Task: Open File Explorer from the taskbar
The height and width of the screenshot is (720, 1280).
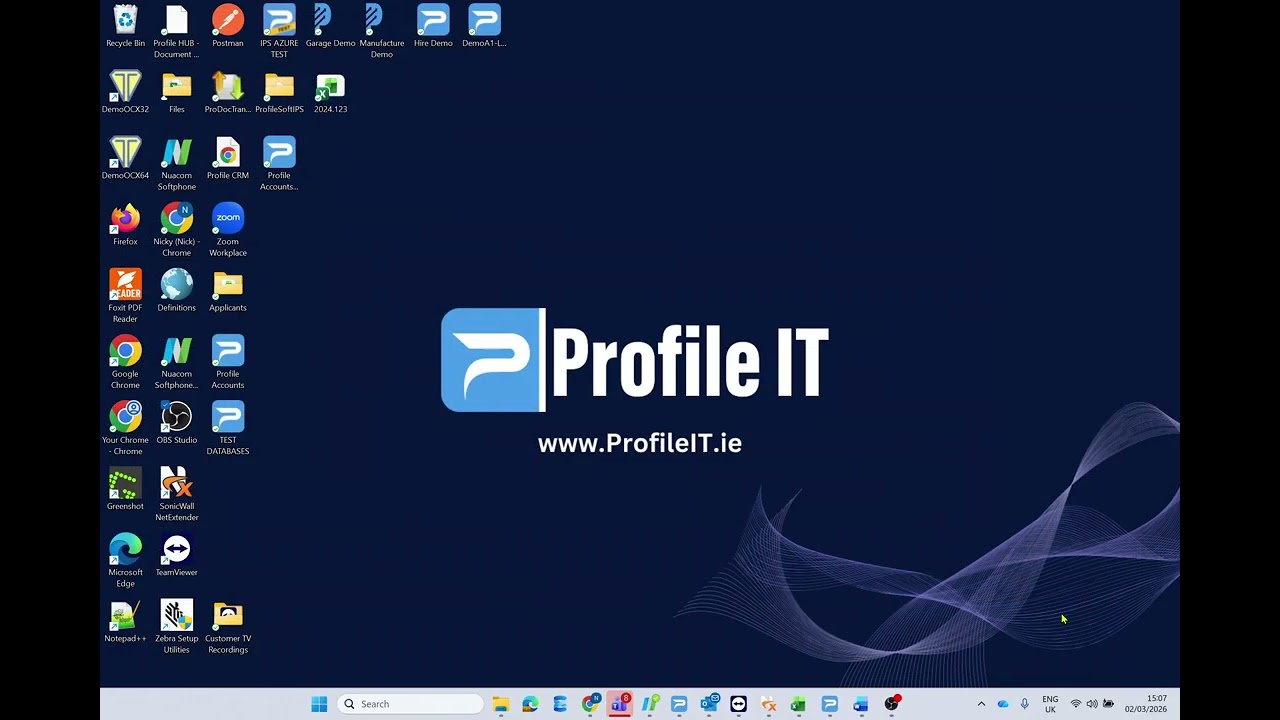Action: click(x=500, y=704)
